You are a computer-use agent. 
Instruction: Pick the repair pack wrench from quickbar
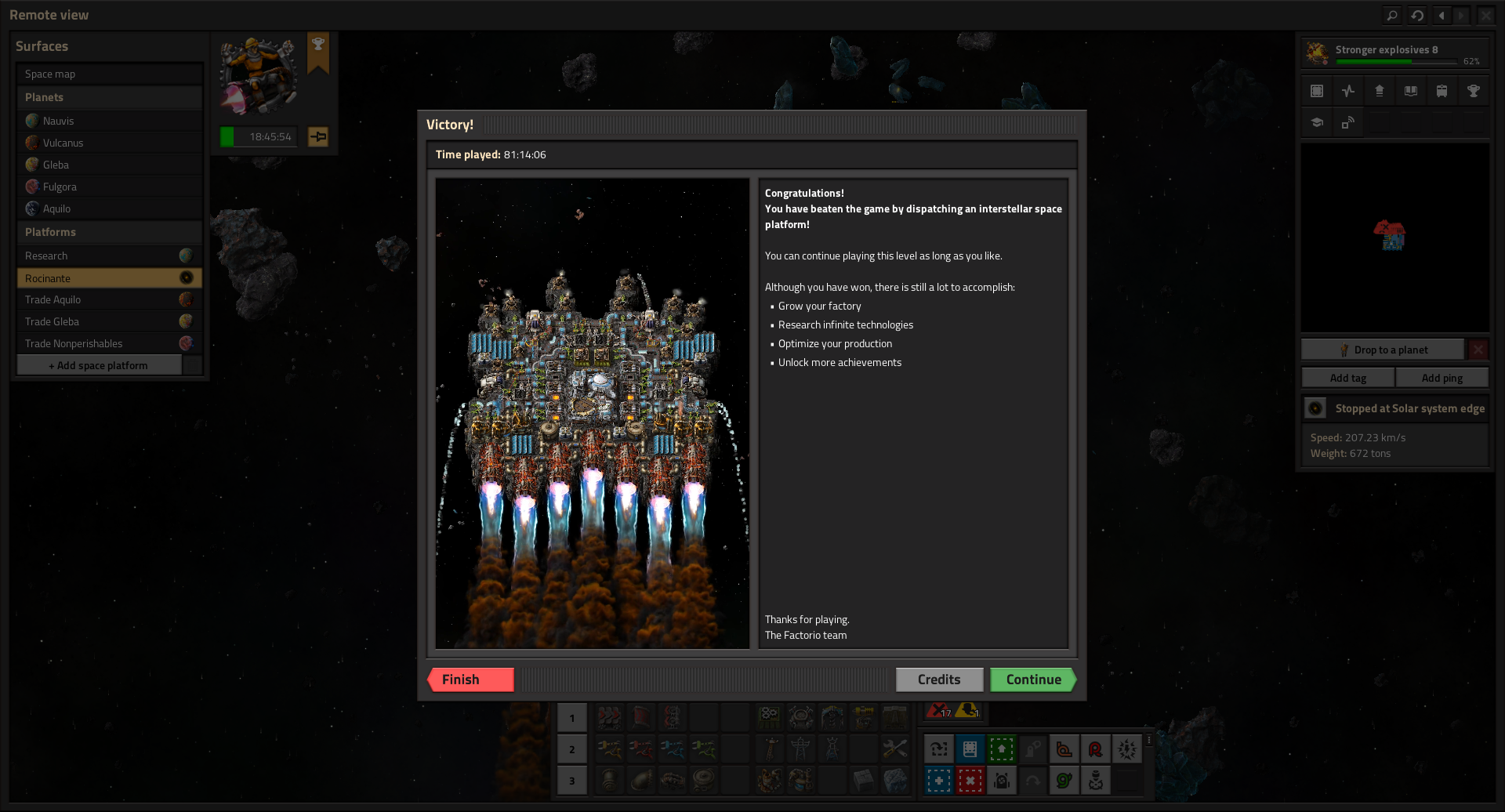coord(895,749)
